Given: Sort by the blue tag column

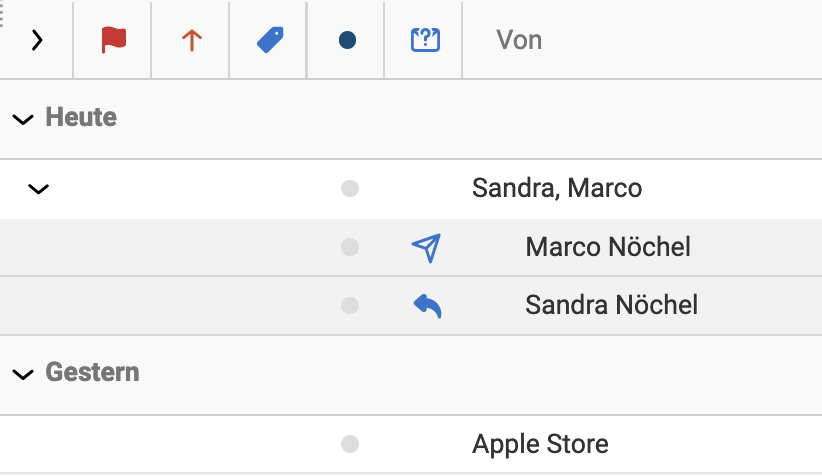Looking at the screenshot, I should coord(270,40).
